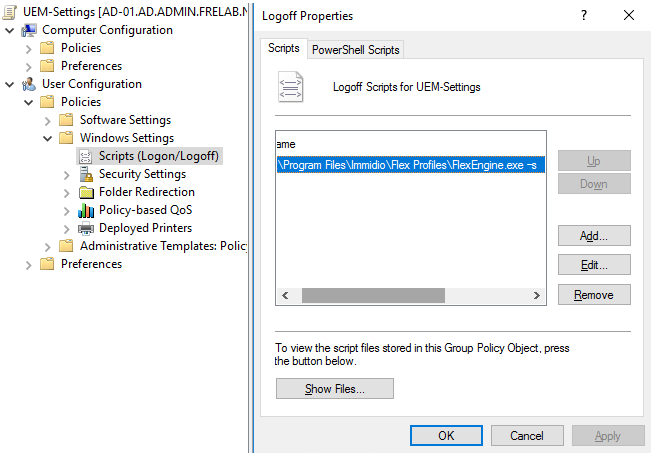Expand Administrative Templates policy node
This screenshot has height=453, width=654.
[x=48, y=246]
